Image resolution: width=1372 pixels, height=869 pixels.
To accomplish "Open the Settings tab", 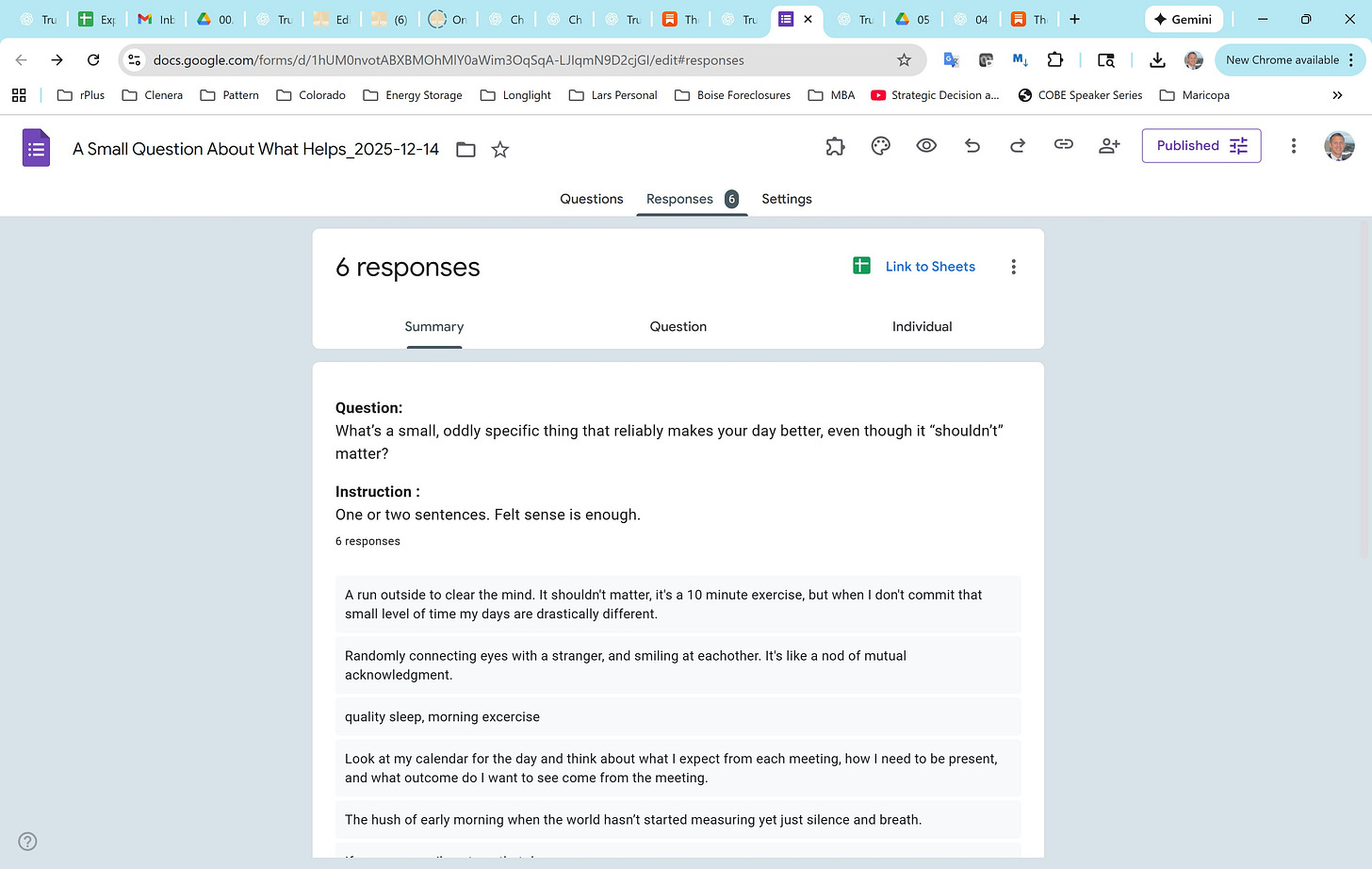I will [787, 199].
